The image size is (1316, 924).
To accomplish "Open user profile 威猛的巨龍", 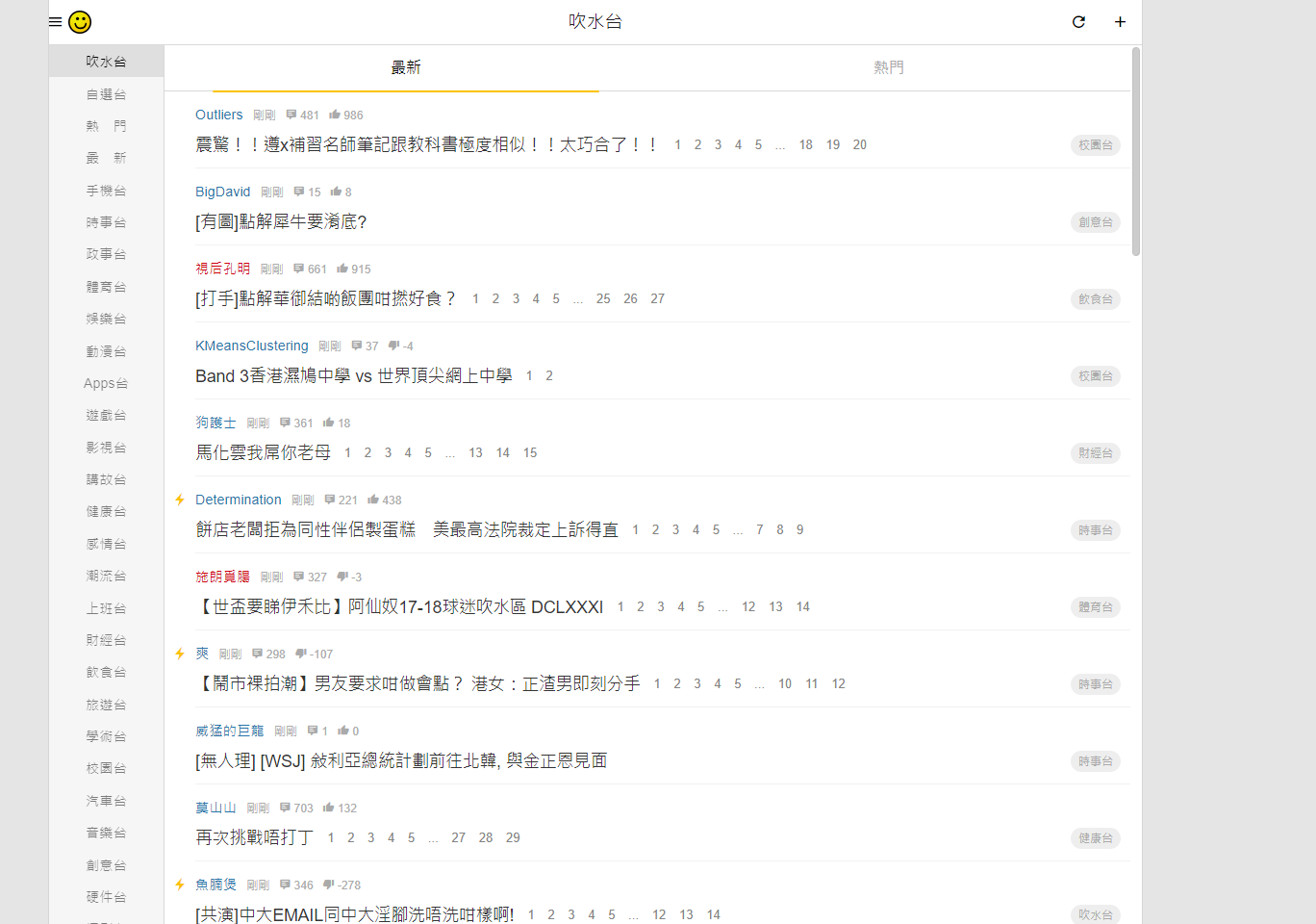I will coord(230,731).
